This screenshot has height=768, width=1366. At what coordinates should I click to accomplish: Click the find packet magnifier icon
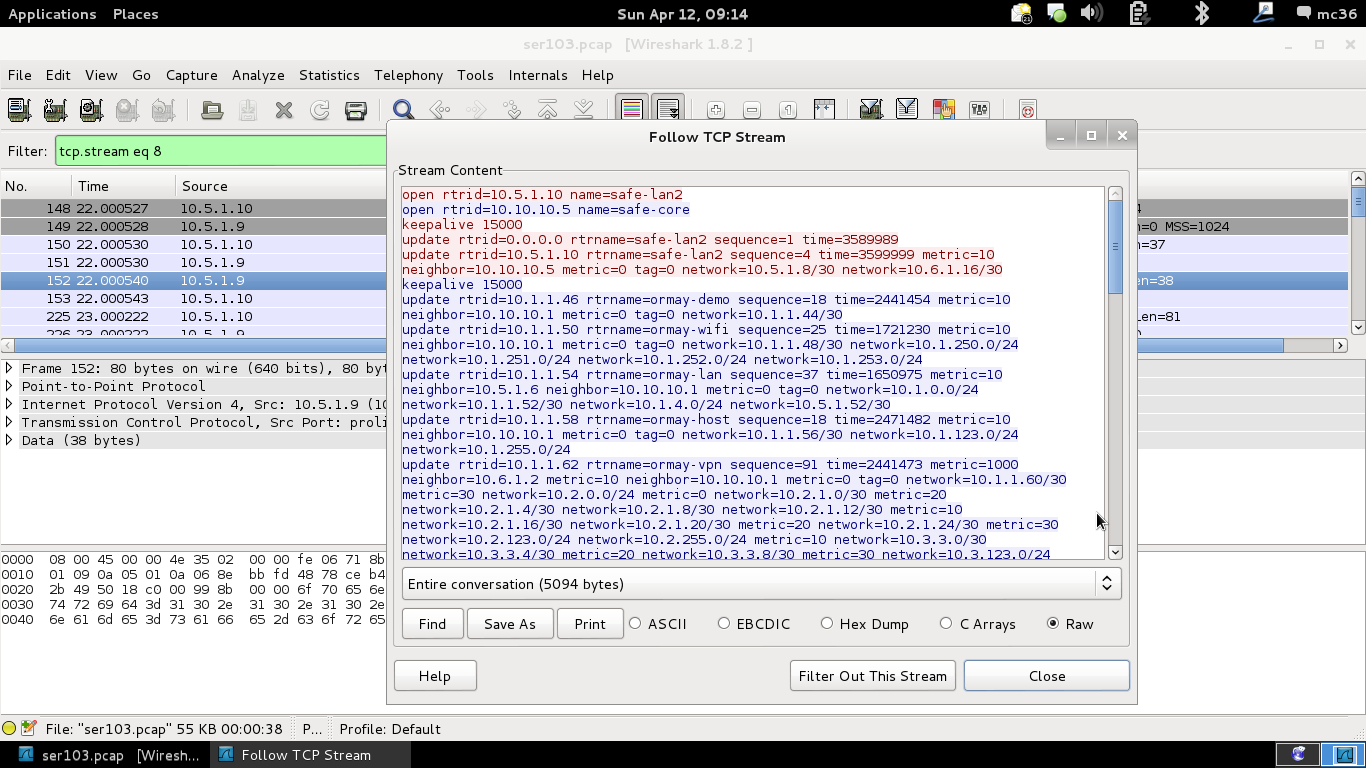(403, 109)
